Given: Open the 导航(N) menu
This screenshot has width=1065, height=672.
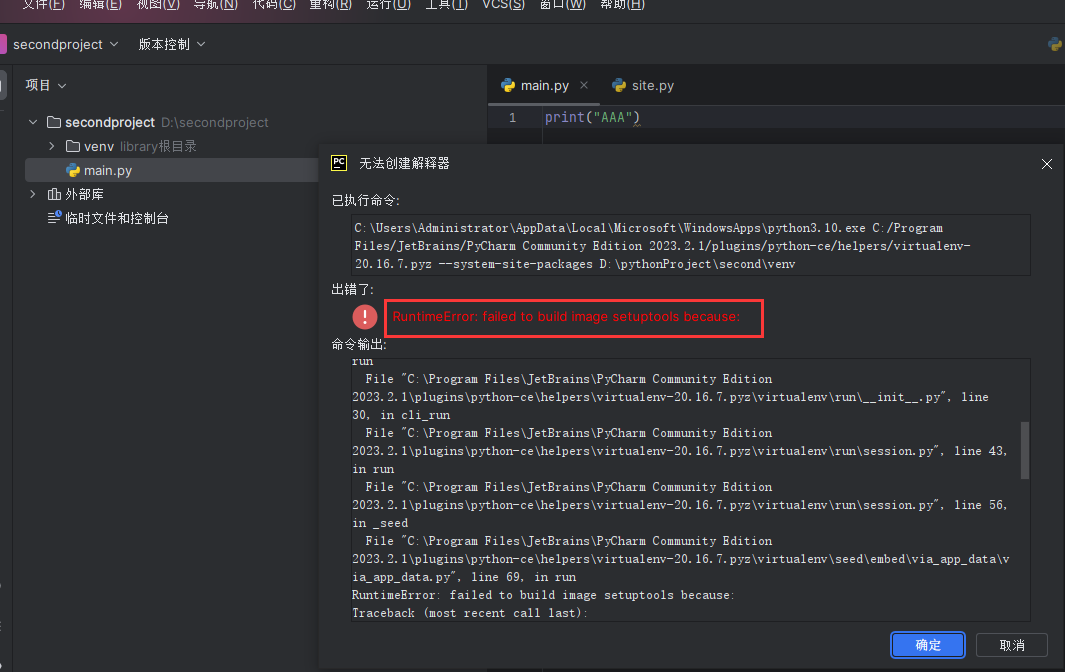Looking at the screenshot, I should click(215, 5).
